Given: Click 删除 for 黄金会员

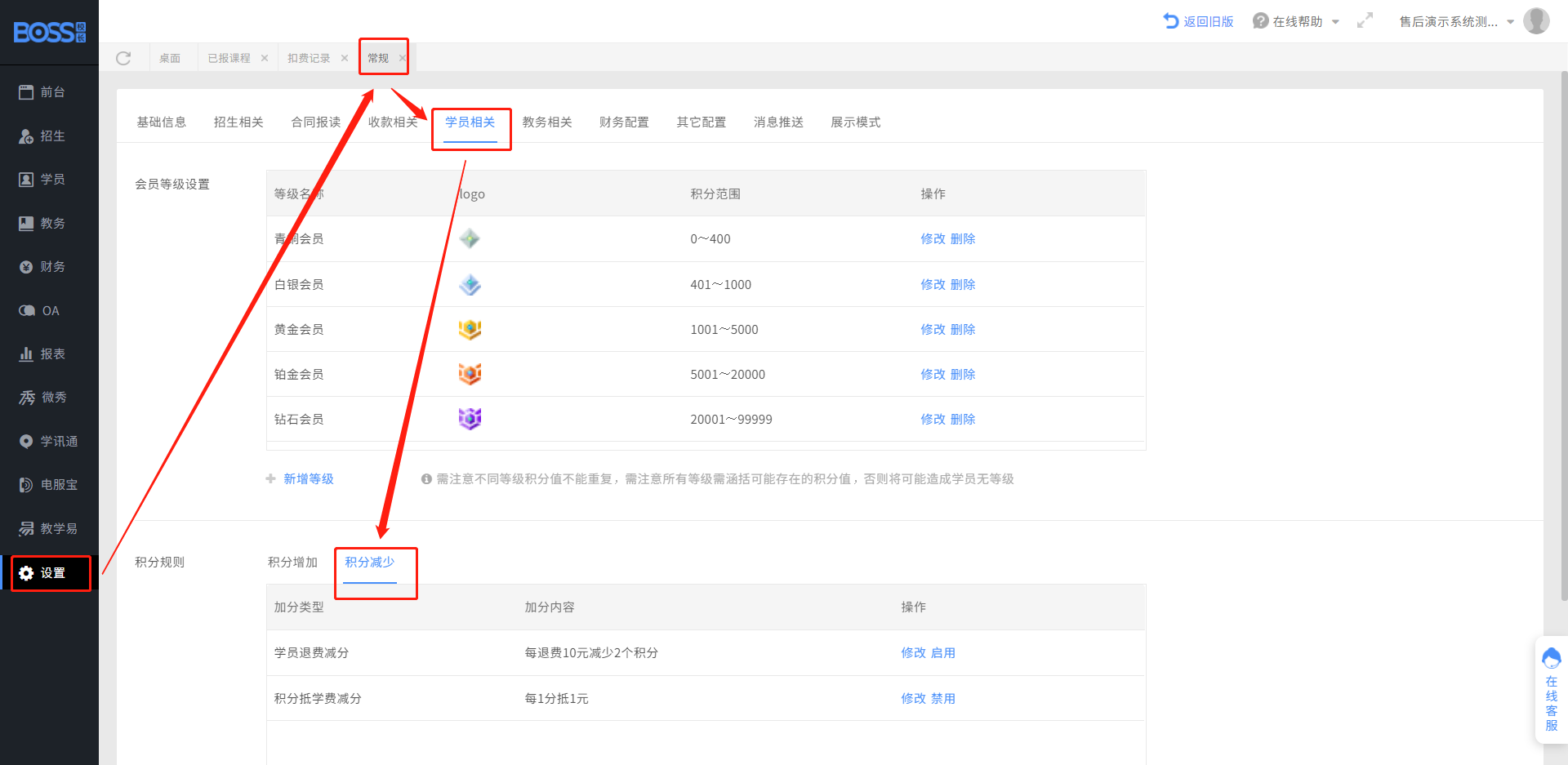Looking at the screenshot, I should click(963, 330).
